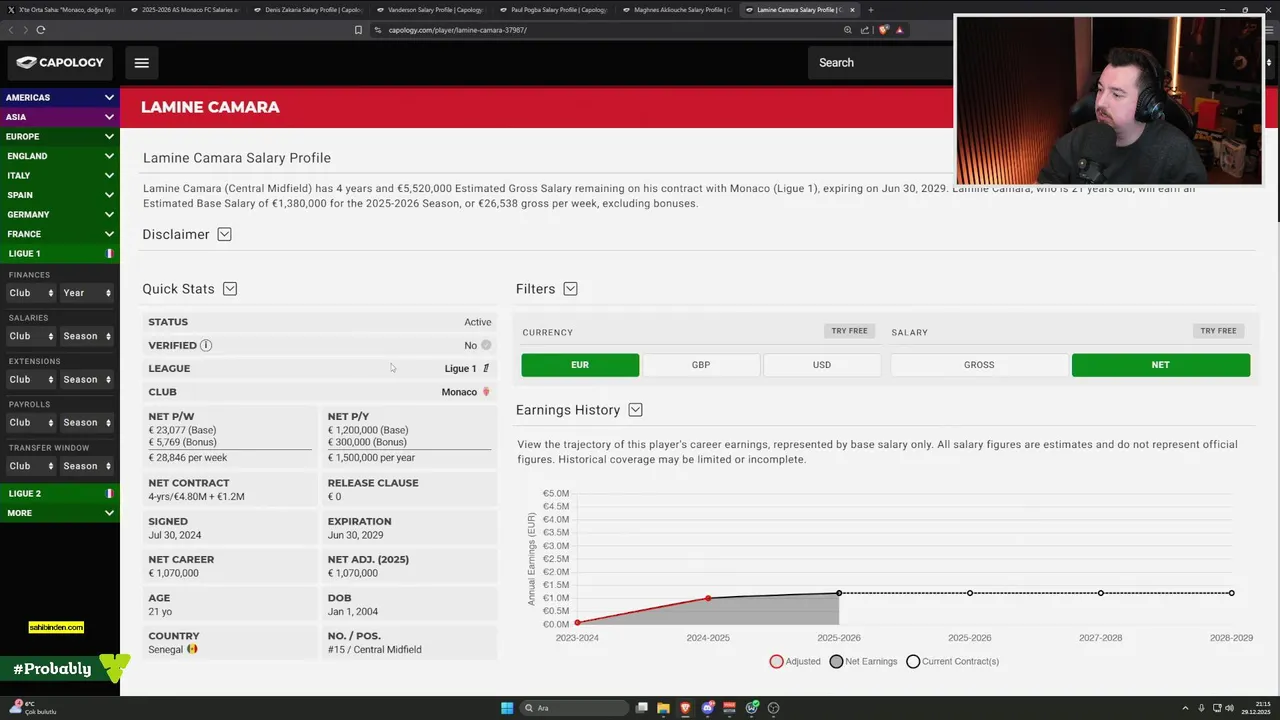Click the Windows taskbar search box
The height and width of the screenshot is (720, 1280).
tap(573, 708)
